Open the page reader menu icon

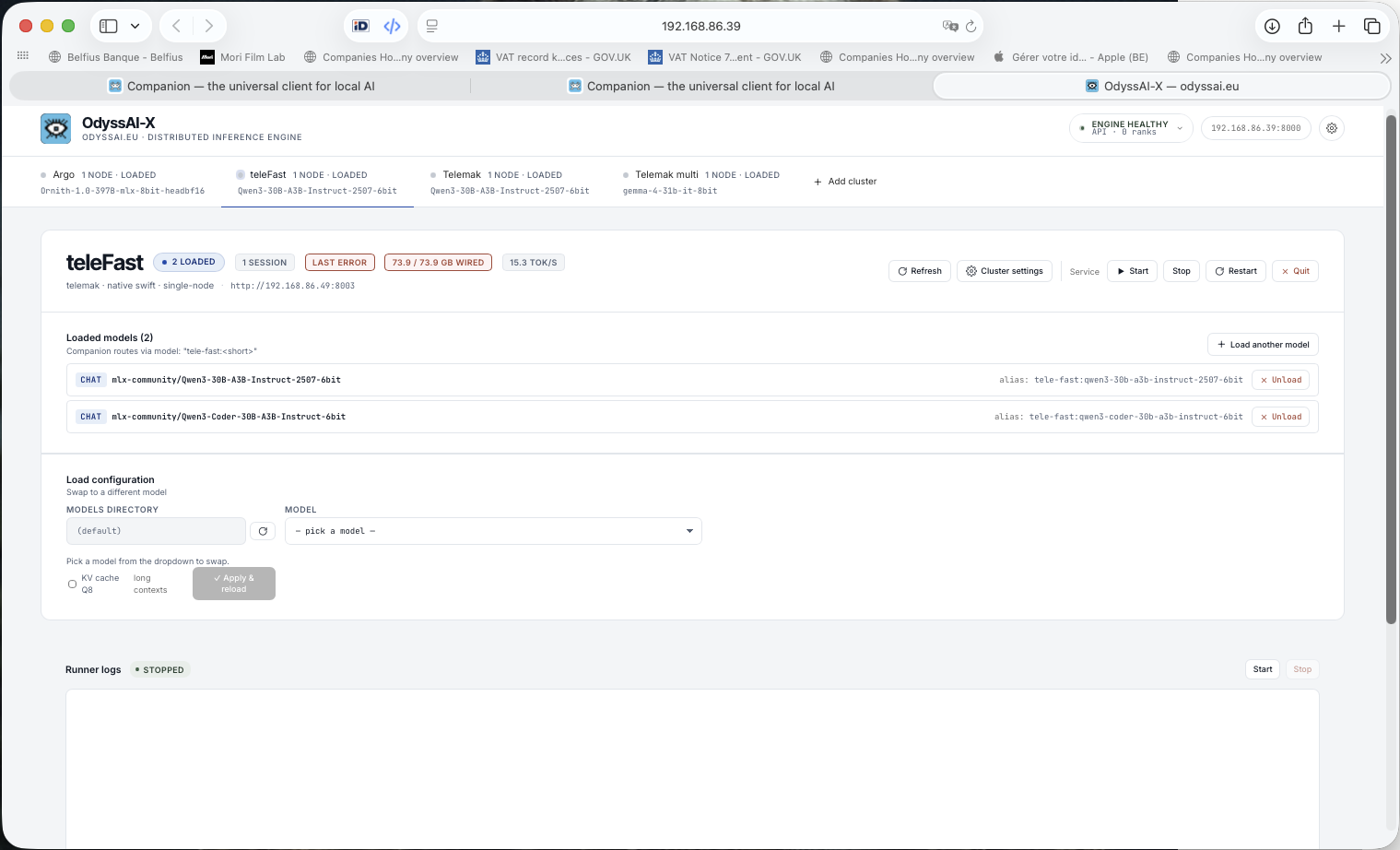coord(432,26)
